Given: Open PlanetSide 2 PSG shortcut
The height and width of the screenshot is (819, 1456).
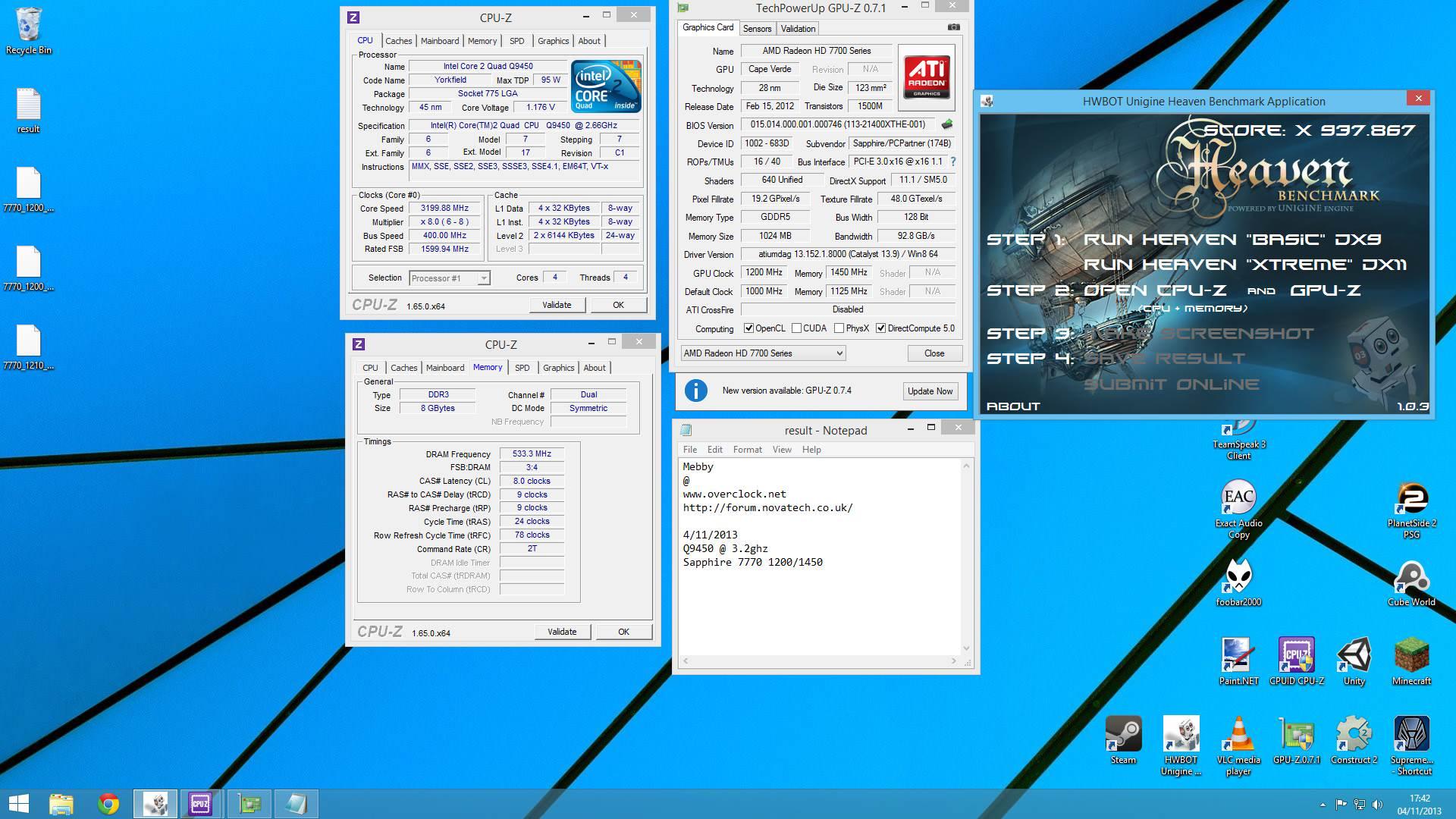Looking at the screenshot, I should point(1411,508).
